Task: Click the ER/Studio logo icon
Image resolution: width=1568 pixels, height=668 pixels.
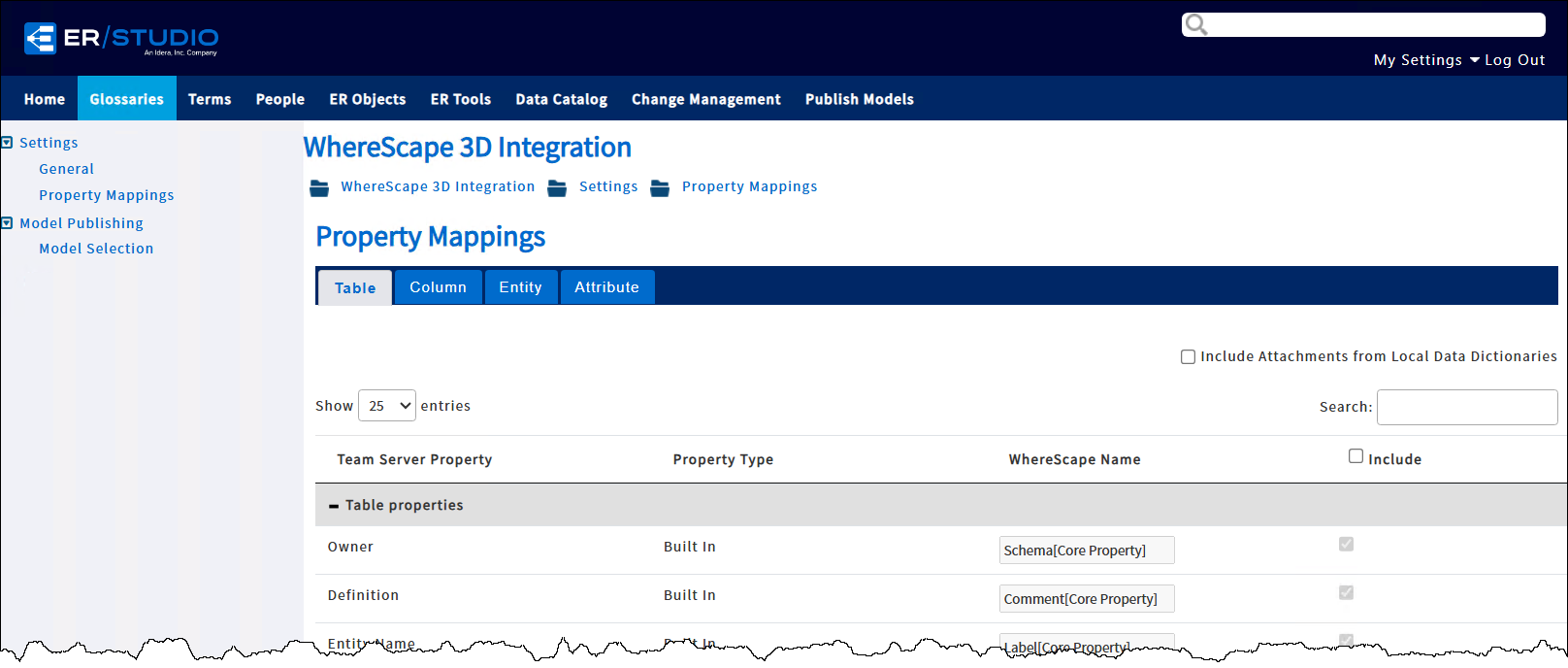Action: [40, 39]
